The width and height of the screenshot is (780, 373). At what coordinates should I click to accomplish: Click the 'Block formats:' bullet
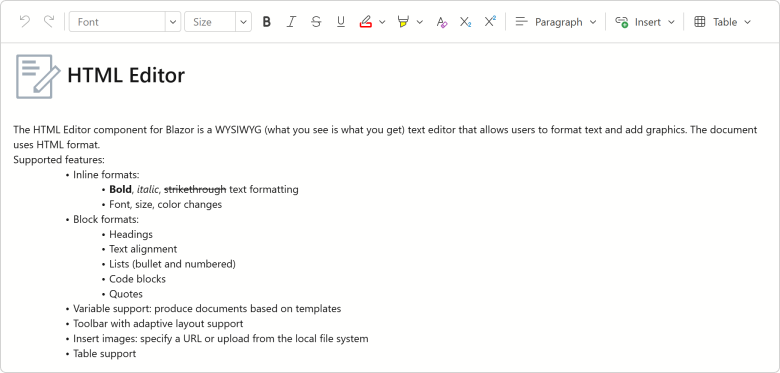point(106,219)
